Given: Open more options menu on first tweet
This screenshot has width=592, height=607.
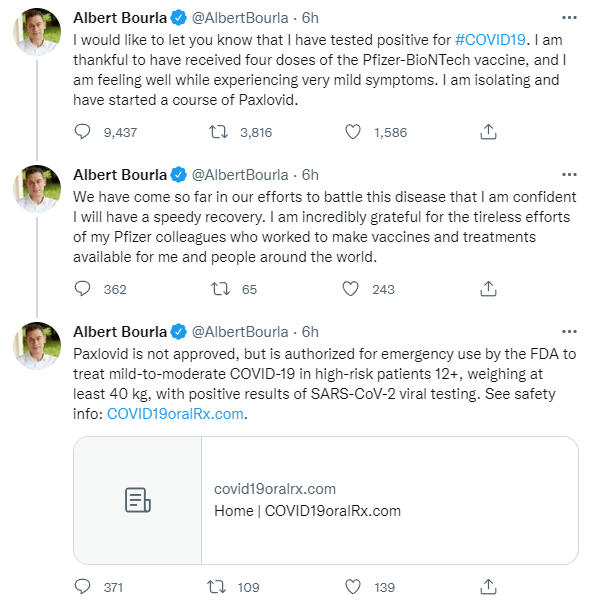Looking at the screenshot, I should point(569,18).
